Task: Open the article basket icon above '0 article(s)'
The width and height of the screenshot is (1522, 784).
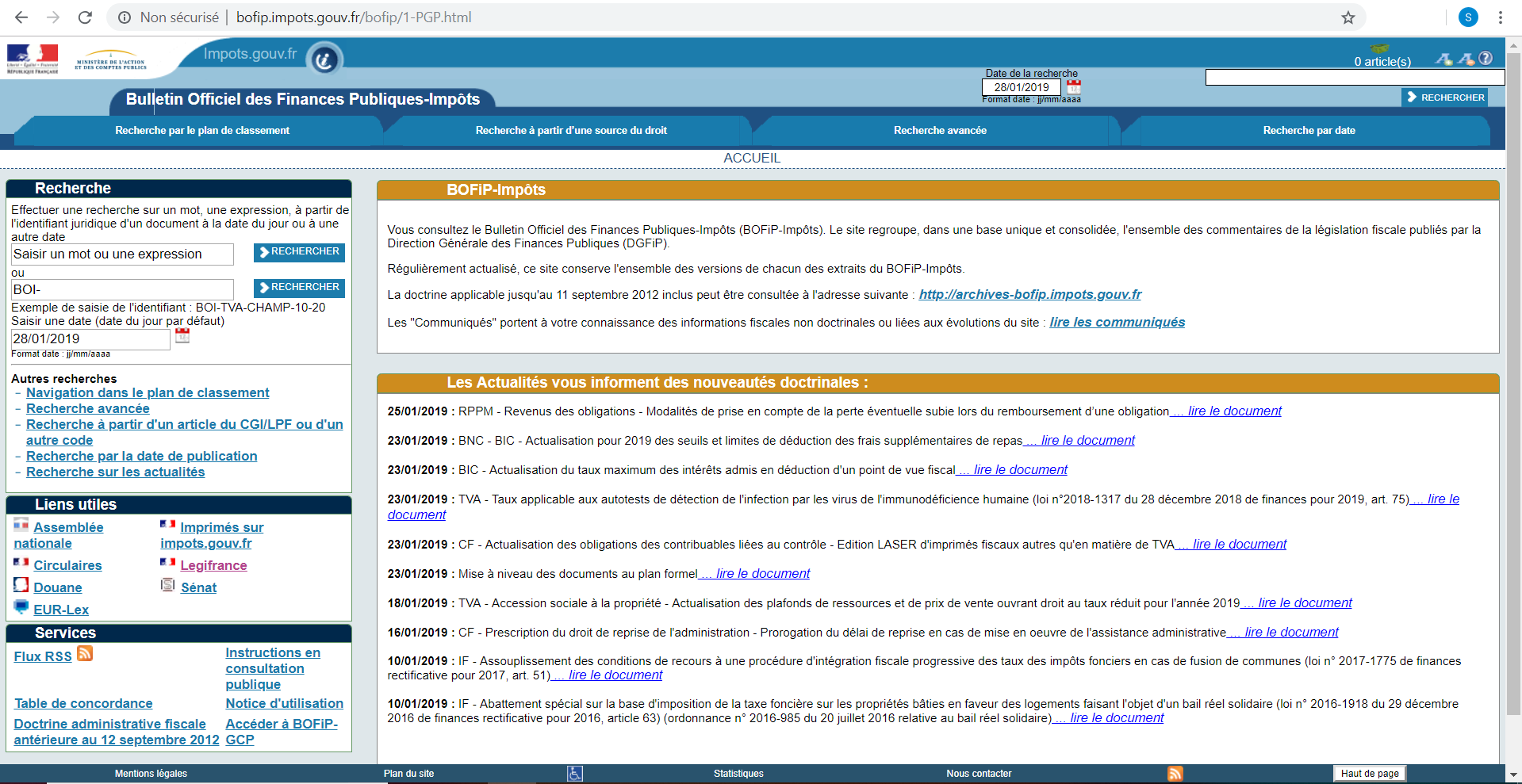Action: (1380, 49)
